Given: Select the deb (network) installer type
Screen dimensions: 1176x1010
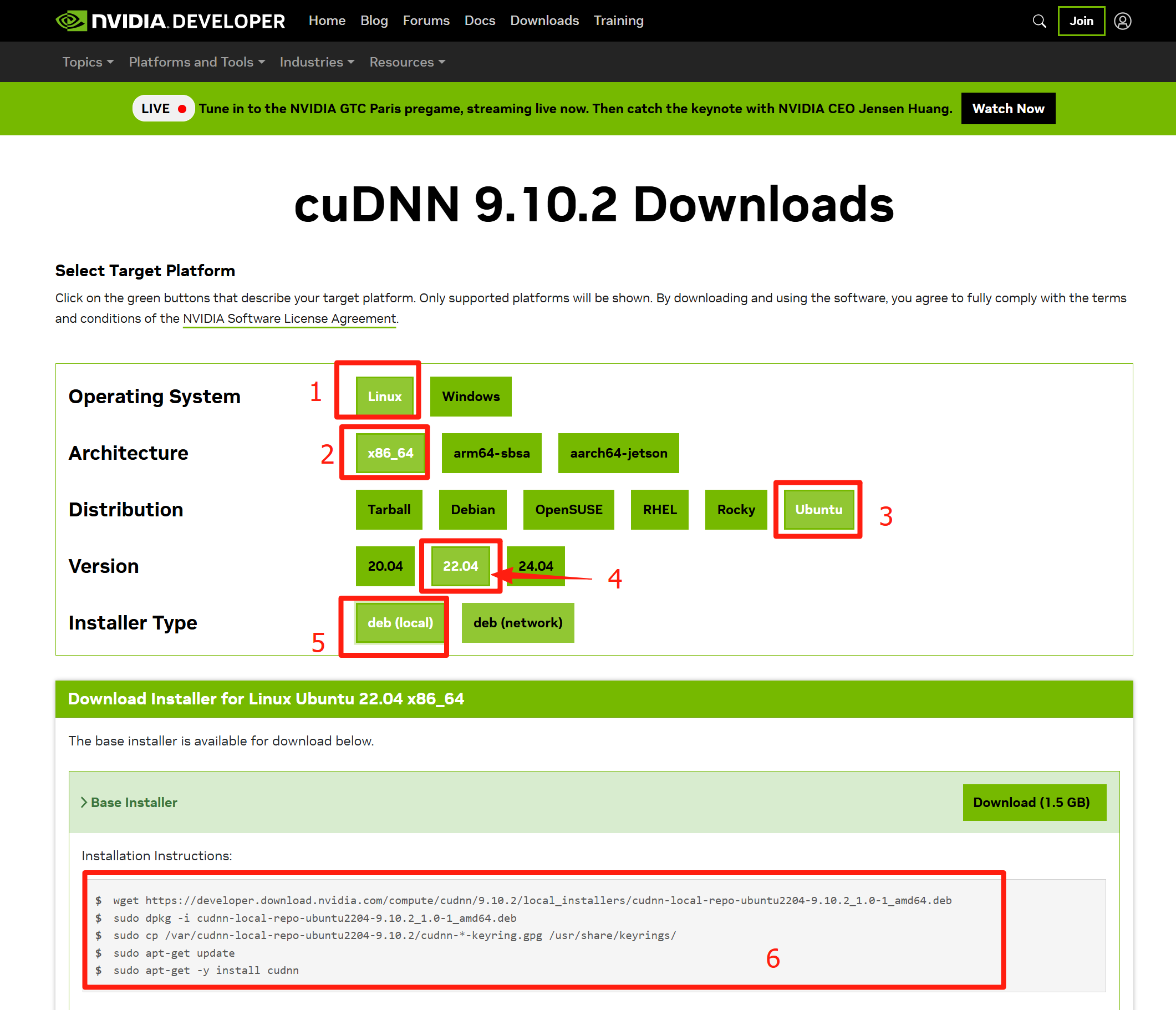Looking at the screenshot, I should pyautogui.click(x=518, y=623).
